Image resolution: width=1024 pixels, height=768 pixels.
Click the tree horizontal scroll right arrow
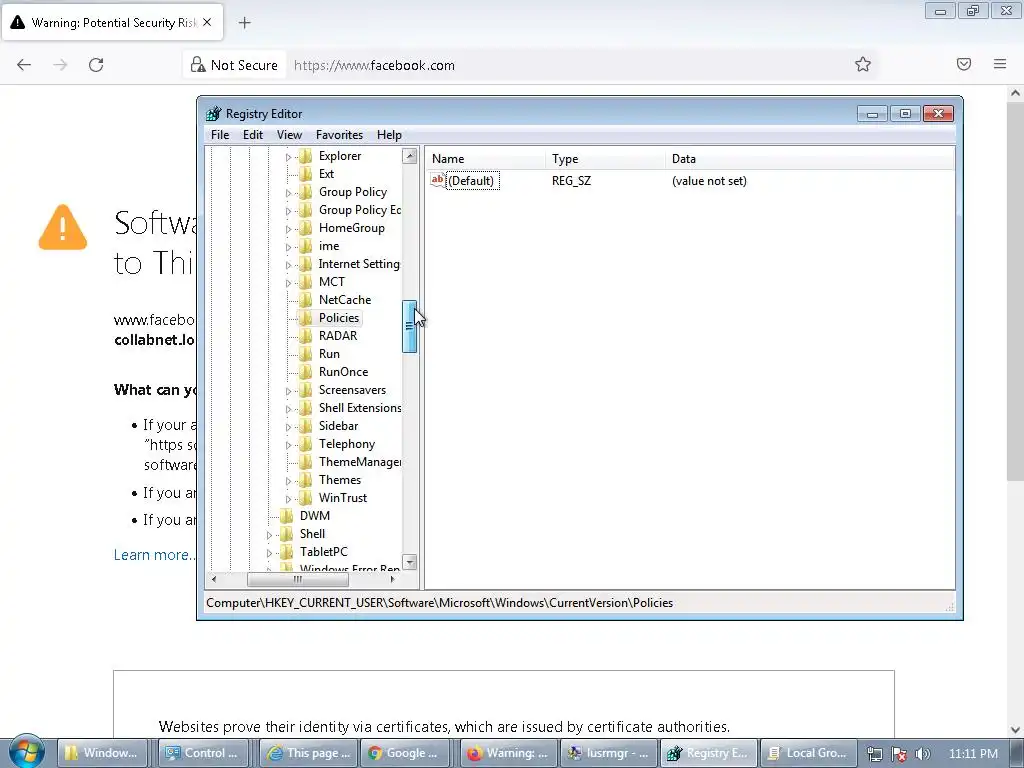click(x=392, y=579)
